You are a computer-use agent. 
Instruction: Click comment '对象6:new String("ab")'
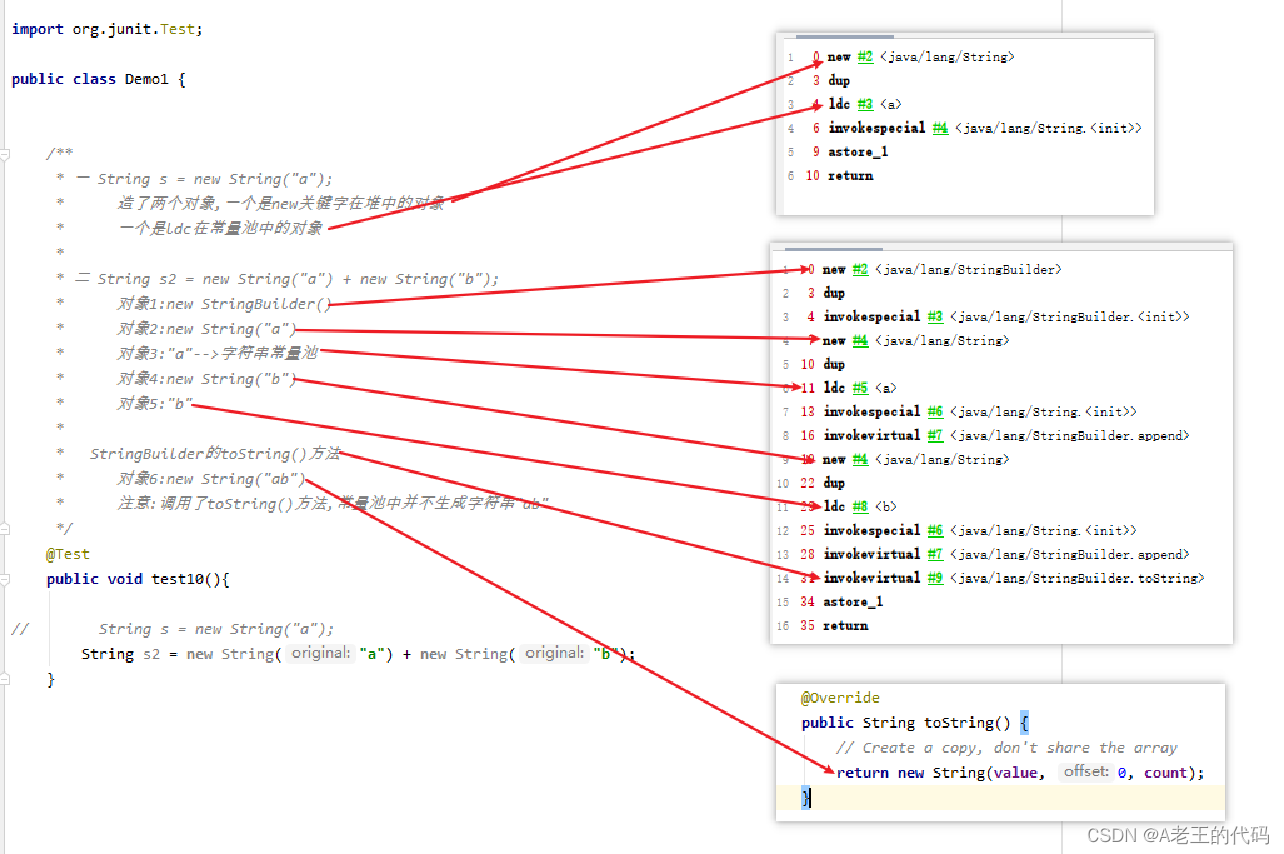tap(211, 479)
